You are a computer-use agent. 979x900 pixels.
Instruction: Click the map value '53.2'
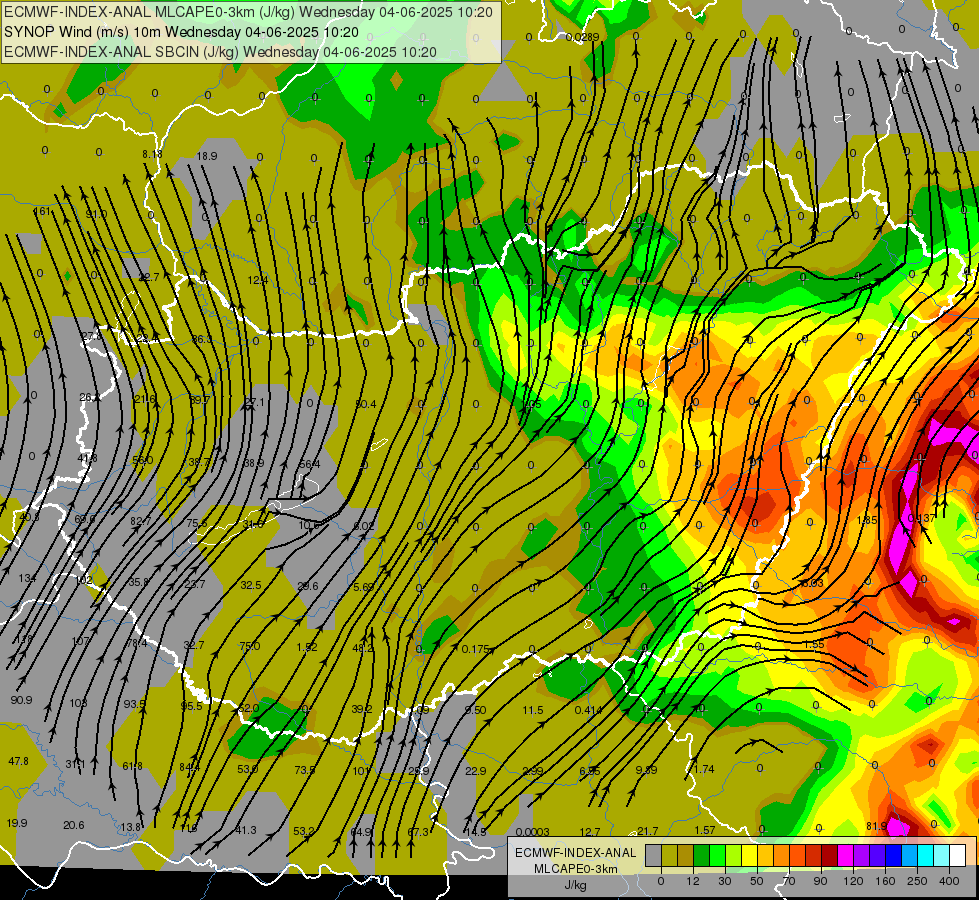303,831
